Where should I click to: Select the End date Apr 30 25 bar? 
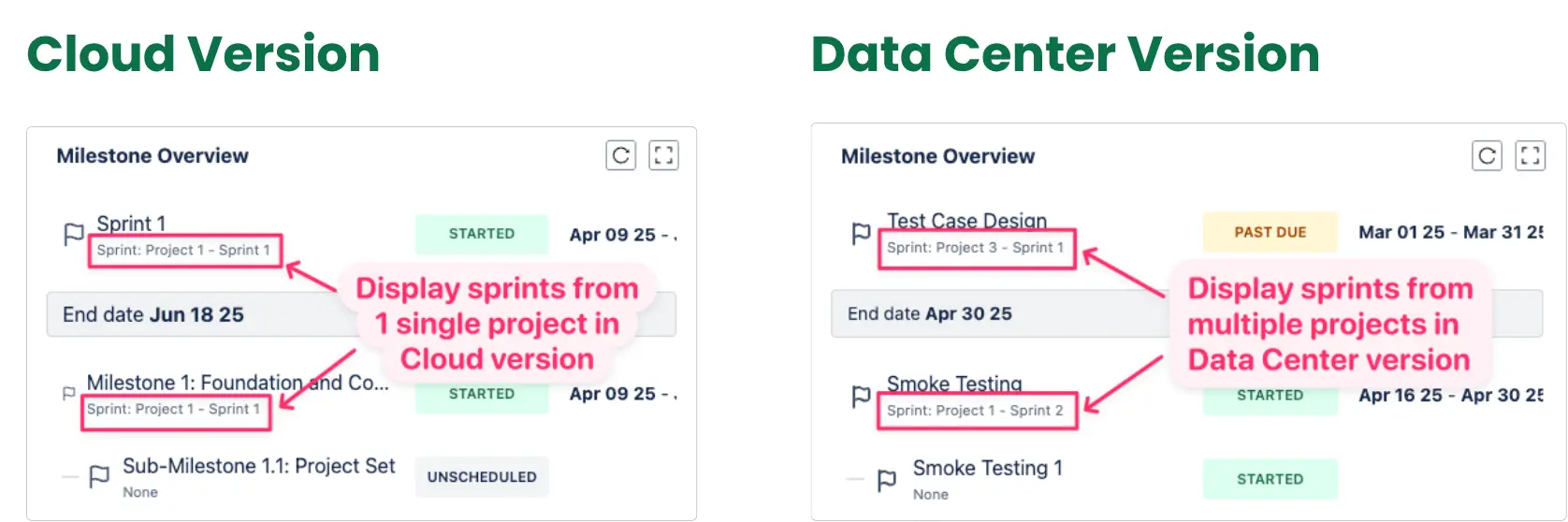(982, 314)
